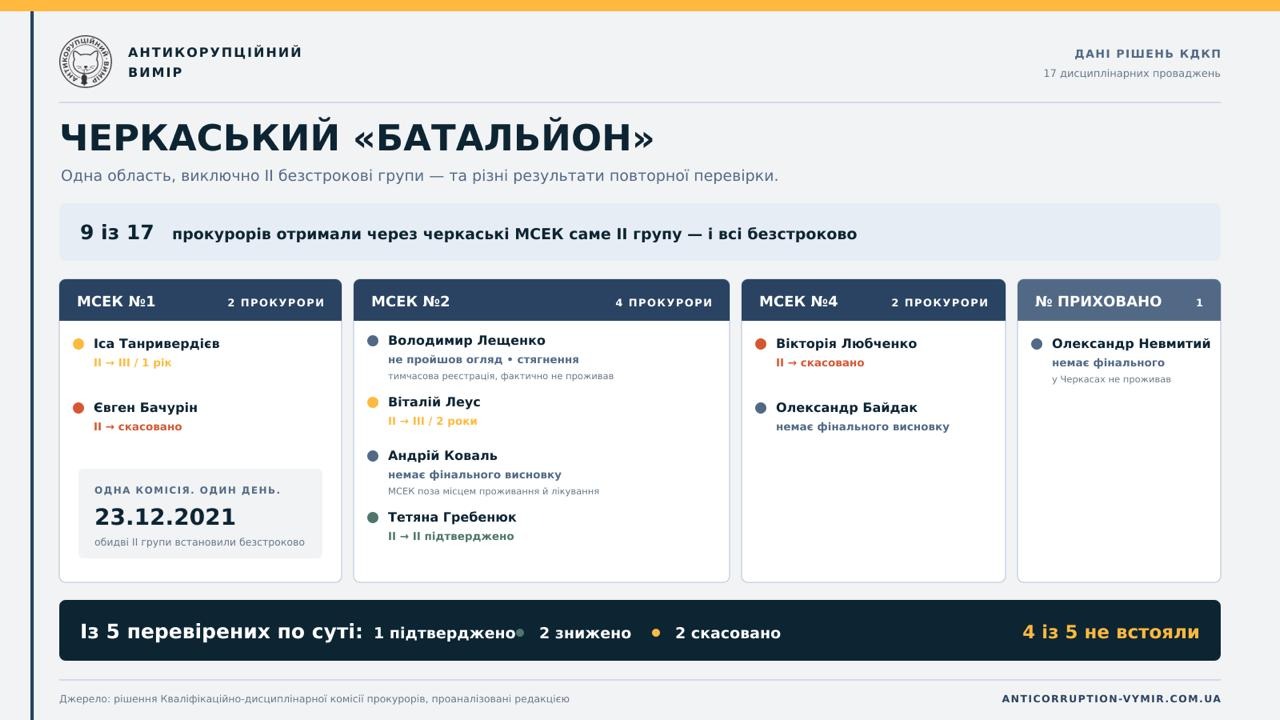The image size is (1280, 720).
Task: Click the gray dot beside Володимир Лещенко
Action: (x=373, y=341)
